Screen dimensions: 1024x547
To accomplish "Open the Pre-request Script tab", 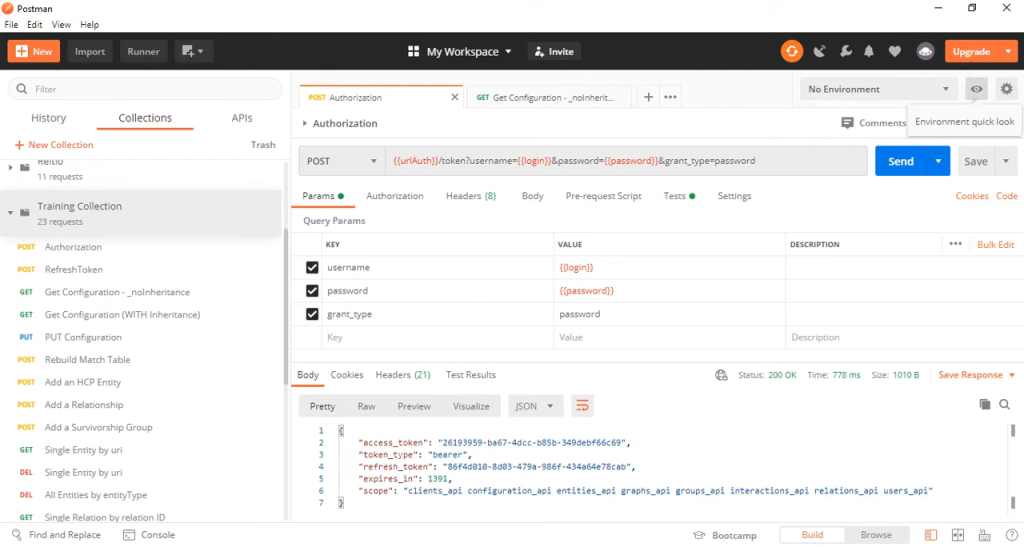I will [603, 196].
